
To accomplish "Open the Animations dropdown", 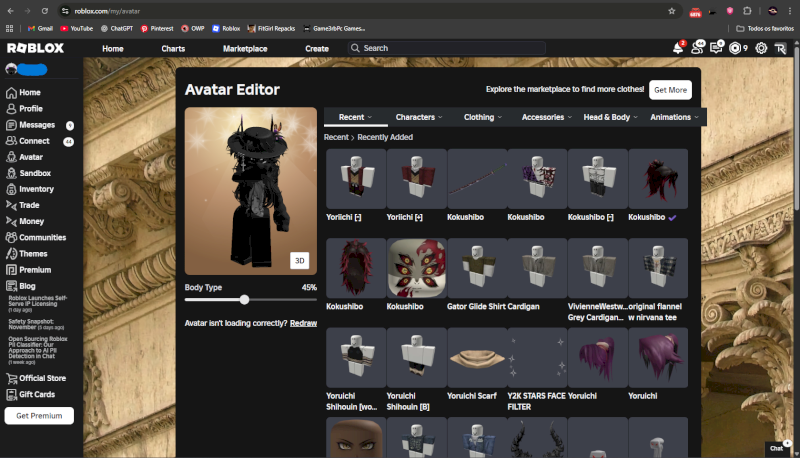I will (674, 117).
